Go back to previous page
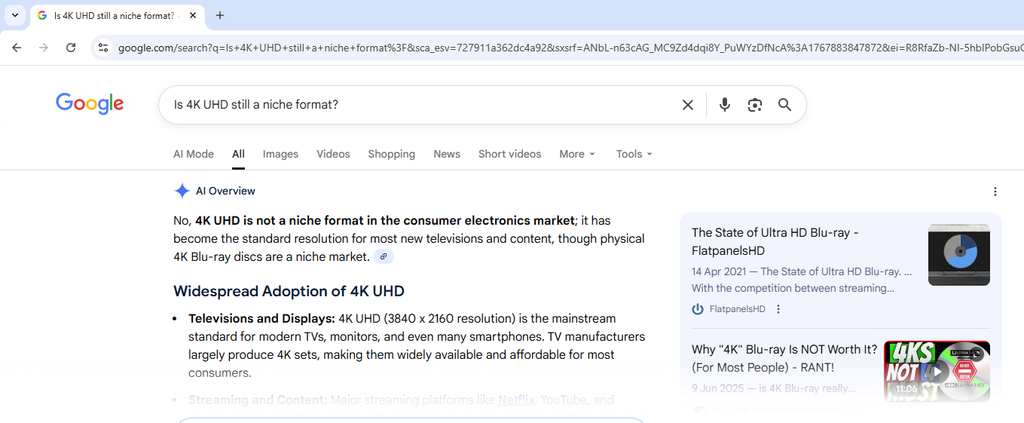 pyautogui.click(x=17, y=48)
